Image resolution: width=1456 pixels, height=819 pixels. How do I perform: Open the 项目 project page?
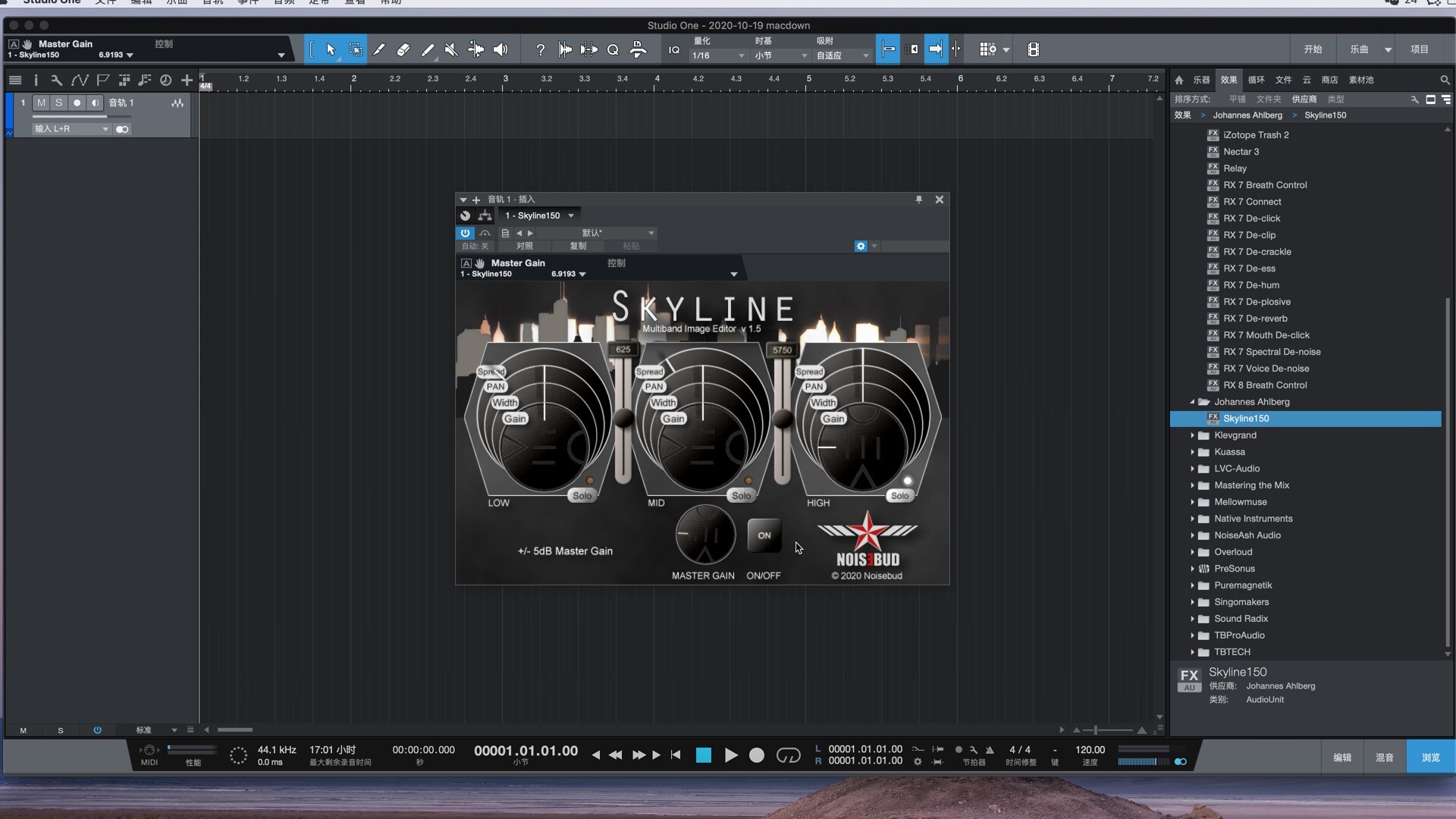pyautogui.click(x=1420, y=49)
